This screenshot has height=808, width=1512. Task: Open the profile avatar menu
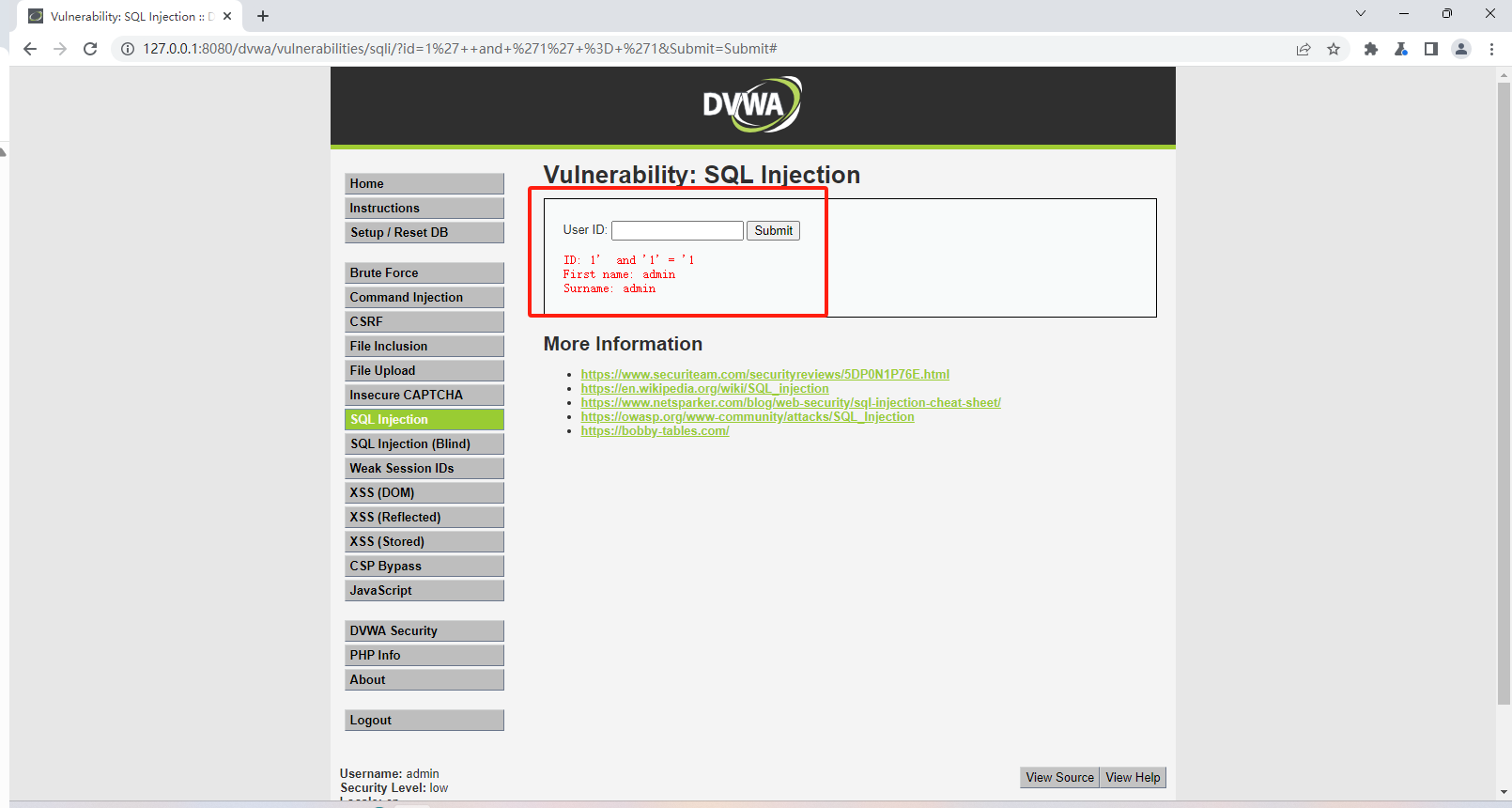(x=1461, y=49)
